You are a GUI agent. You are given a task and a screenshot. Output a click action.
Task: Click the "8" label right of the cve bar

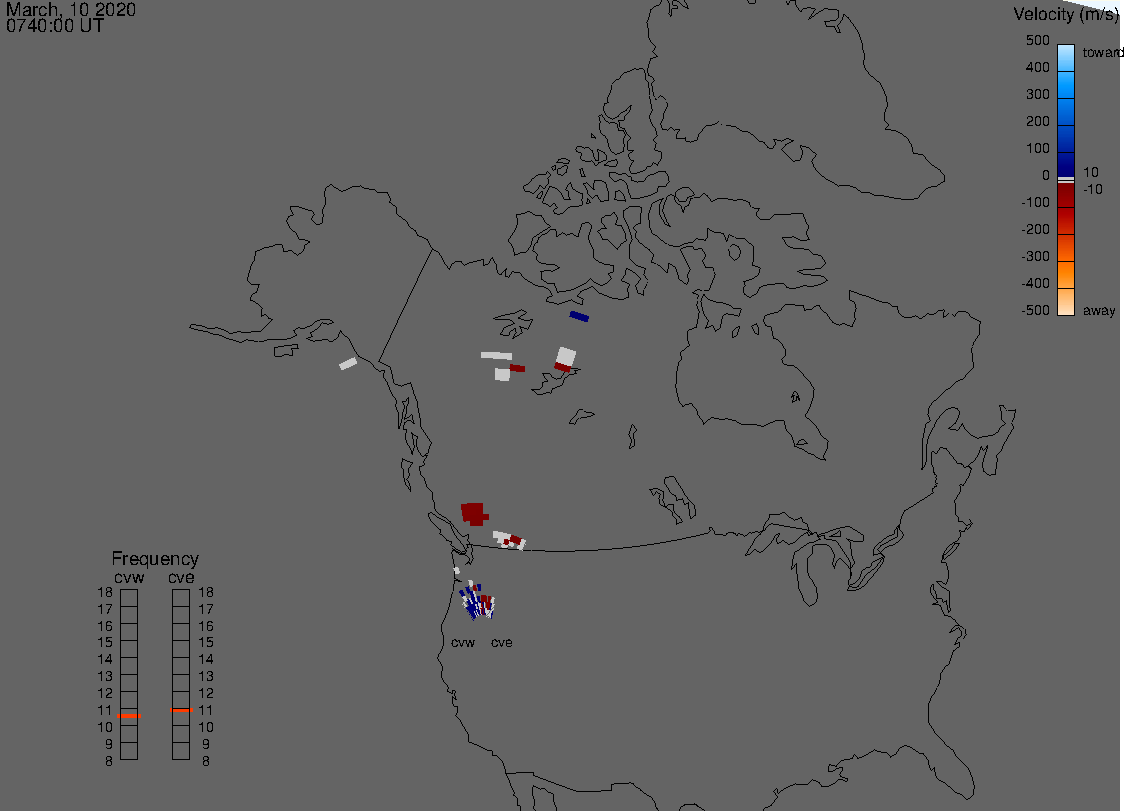point(206,762)
